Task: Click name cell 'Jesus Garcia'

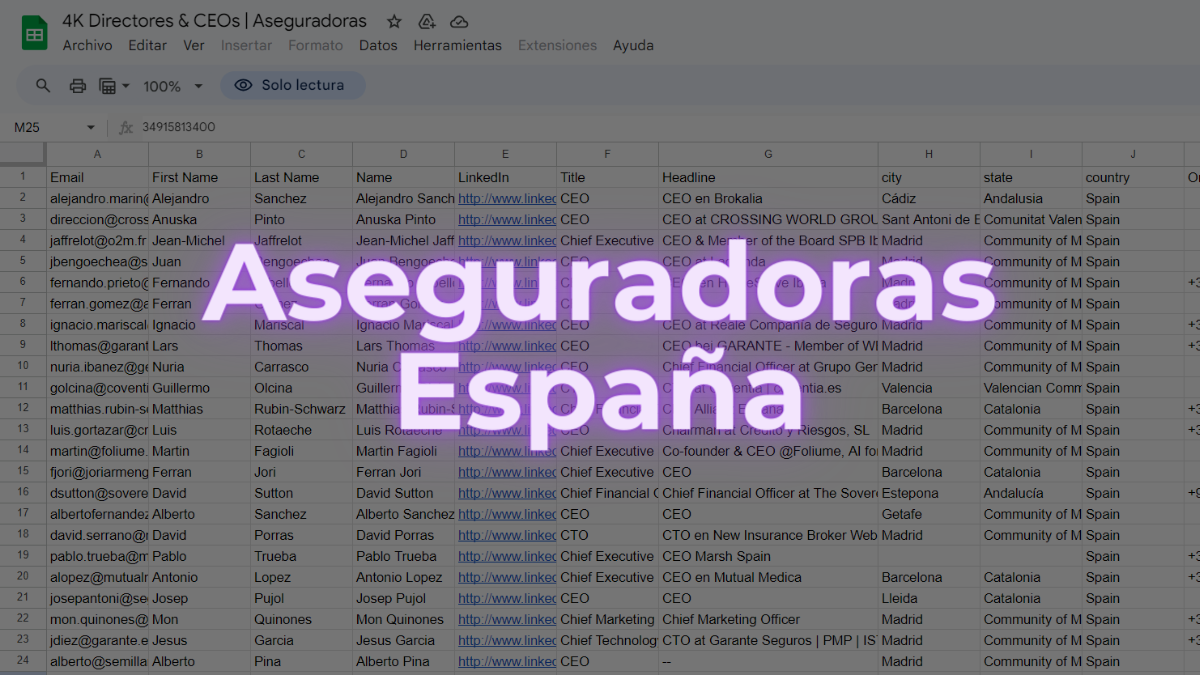Action: (403, 640)
